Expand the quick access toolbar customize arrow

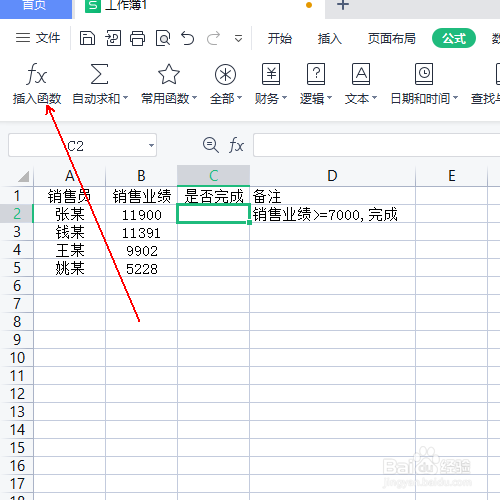pos(238,39)
